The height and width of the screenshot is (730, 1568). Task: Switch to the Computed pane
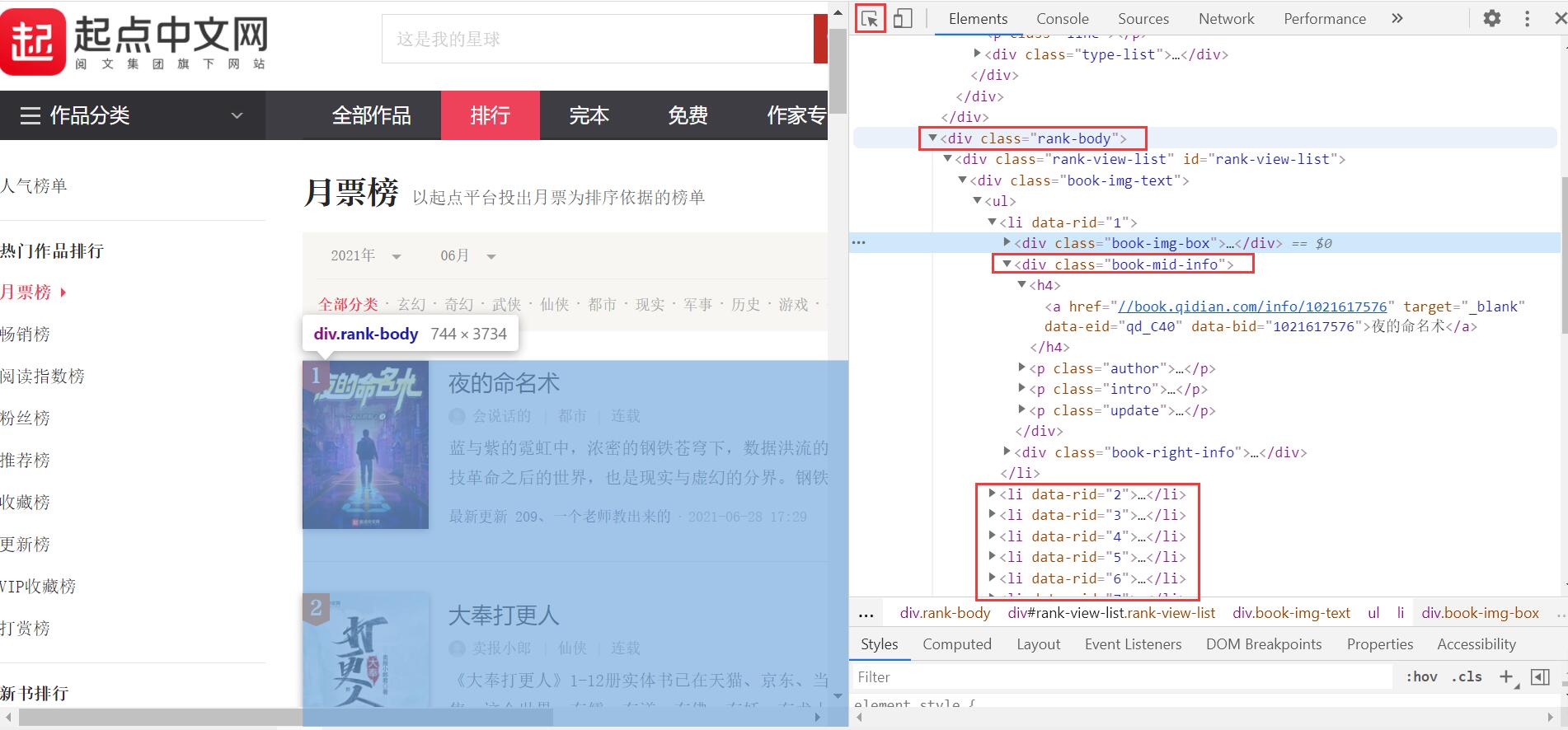[x=956, y=644]
